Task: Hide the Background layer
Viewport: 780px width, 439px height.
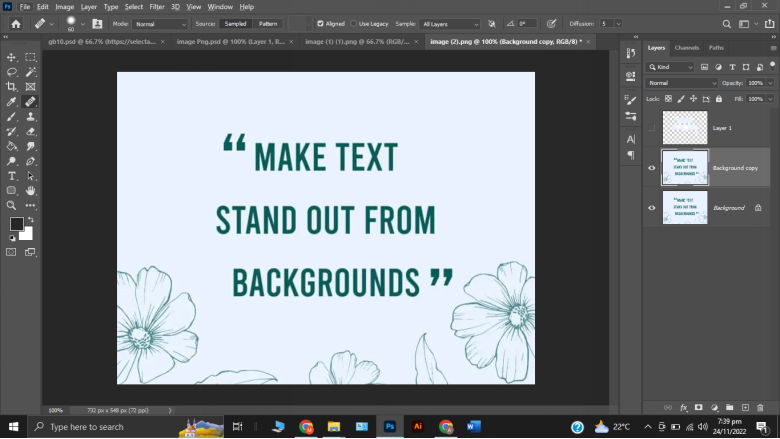Action: click(x=651, y=208)
